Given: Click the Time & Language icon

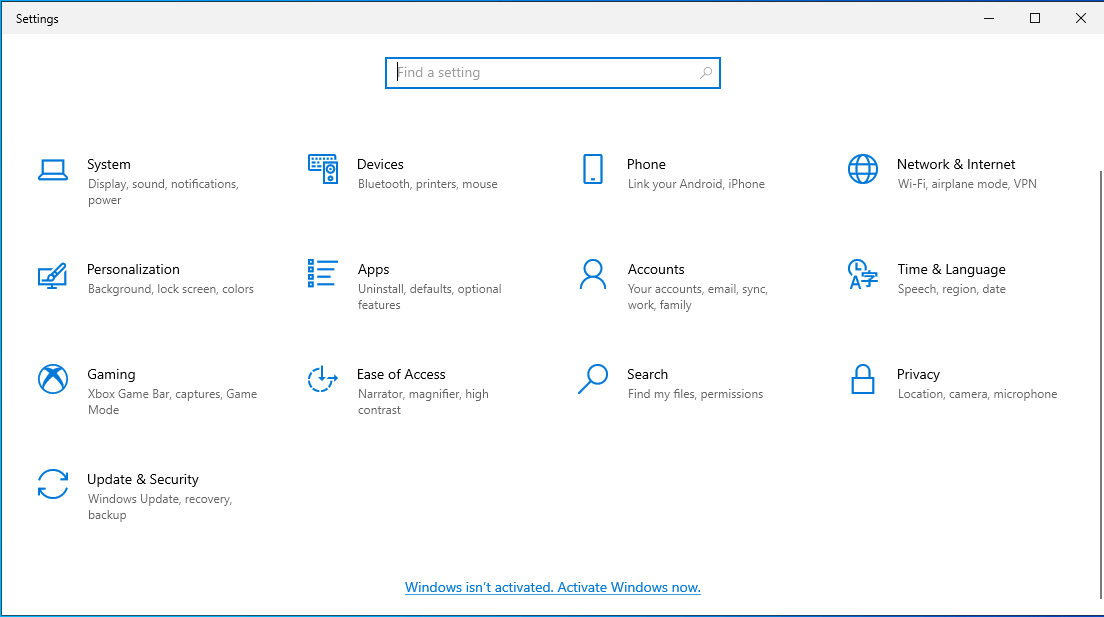Looking at the screenshot, I should coord(862,274).
